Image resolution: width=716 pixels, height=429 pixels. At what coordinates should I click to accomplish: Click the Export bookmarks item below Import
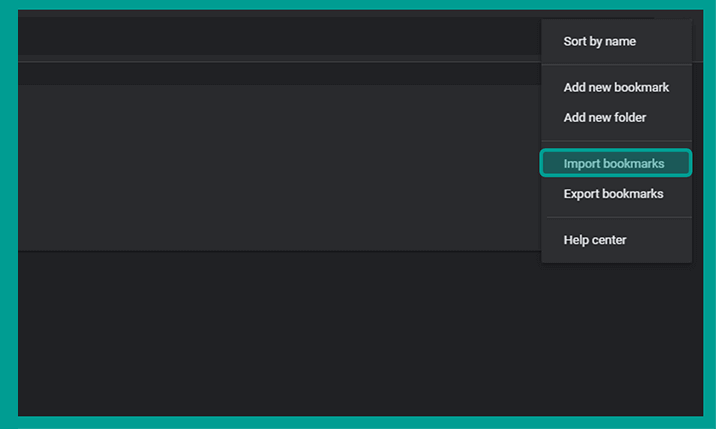click(616, 194)
